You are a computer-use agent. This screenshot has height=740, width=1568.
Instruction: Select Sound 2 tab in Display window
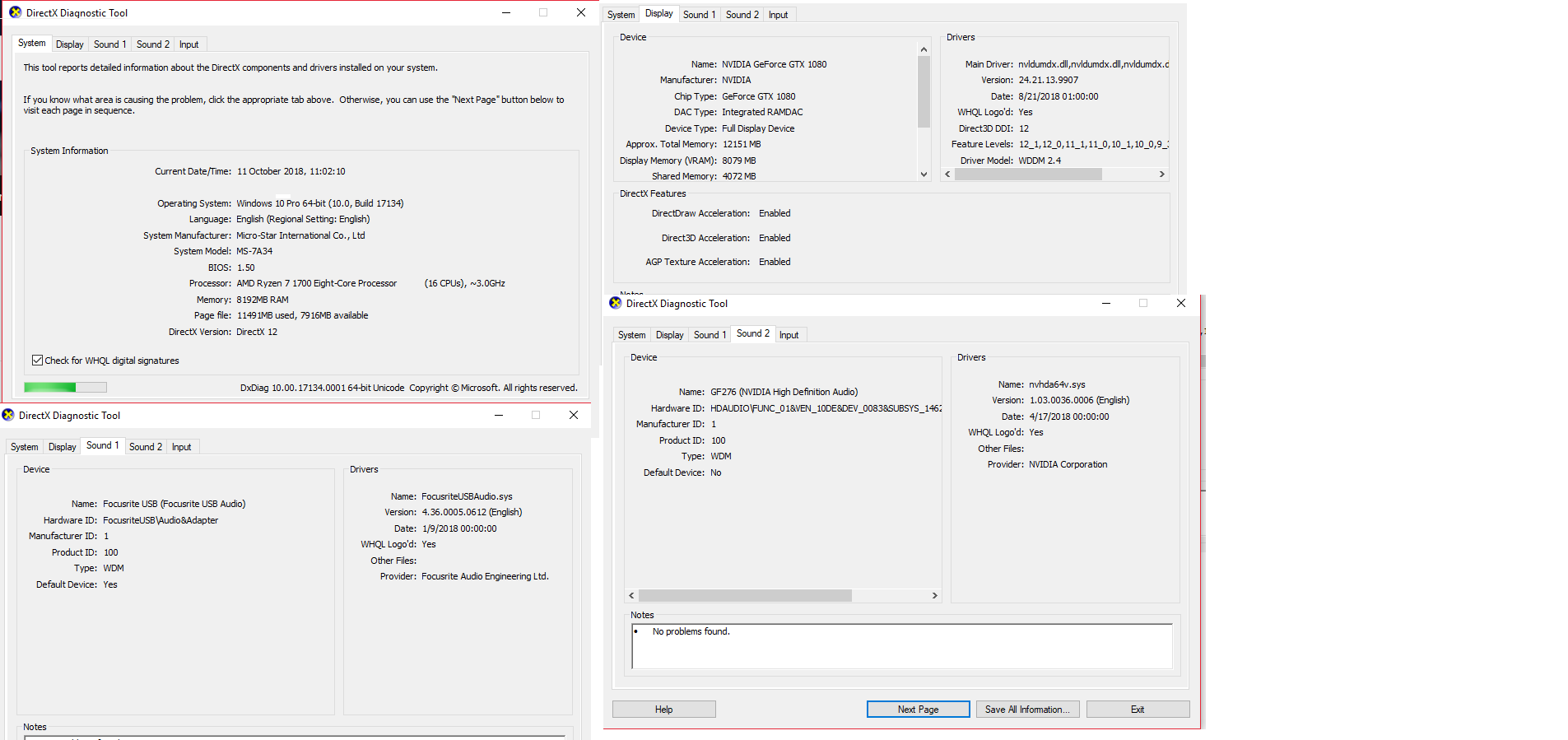(x=742, y=15)
